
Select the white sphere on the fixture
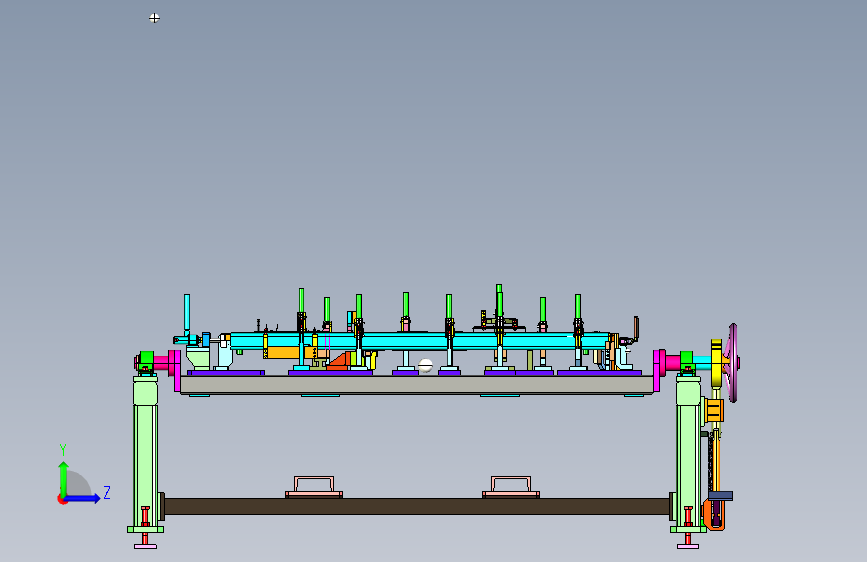pos(425,365)
